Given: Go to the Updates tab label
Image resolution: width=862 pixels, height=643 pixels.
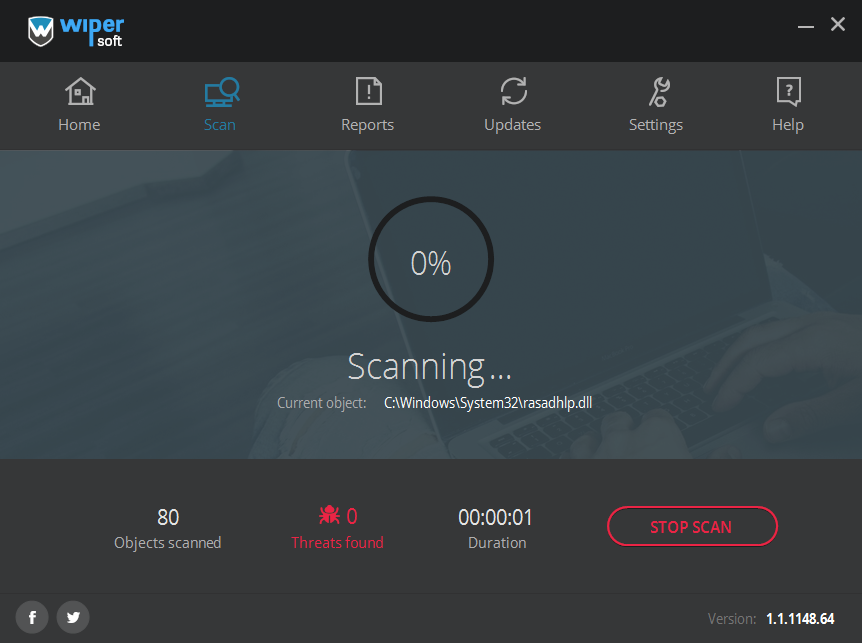Looking at the screenshot, I should [x=513, y=125].
